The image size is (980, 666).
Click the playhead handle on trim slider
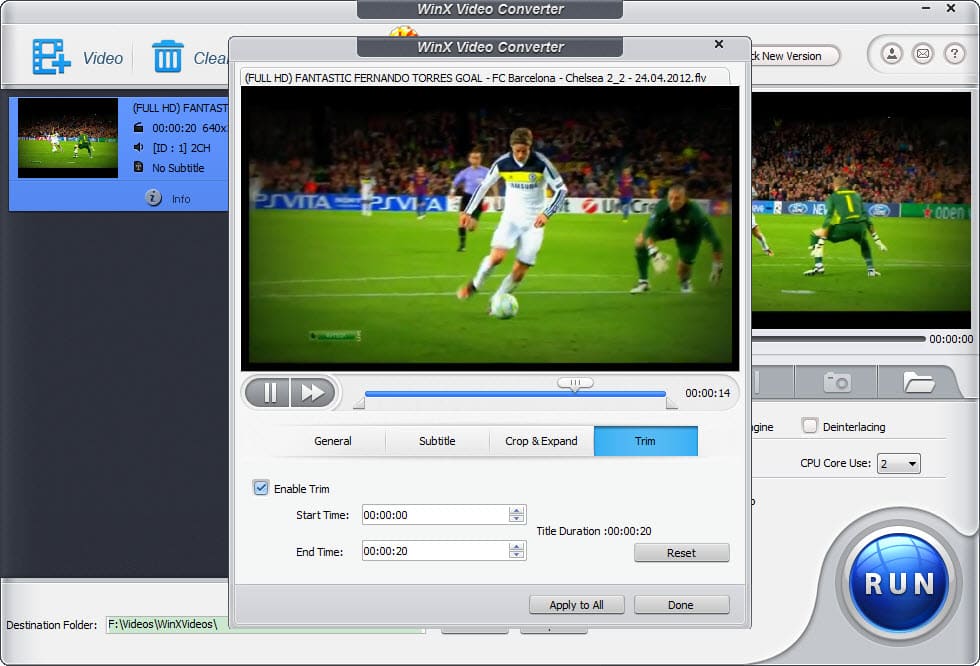575,384
